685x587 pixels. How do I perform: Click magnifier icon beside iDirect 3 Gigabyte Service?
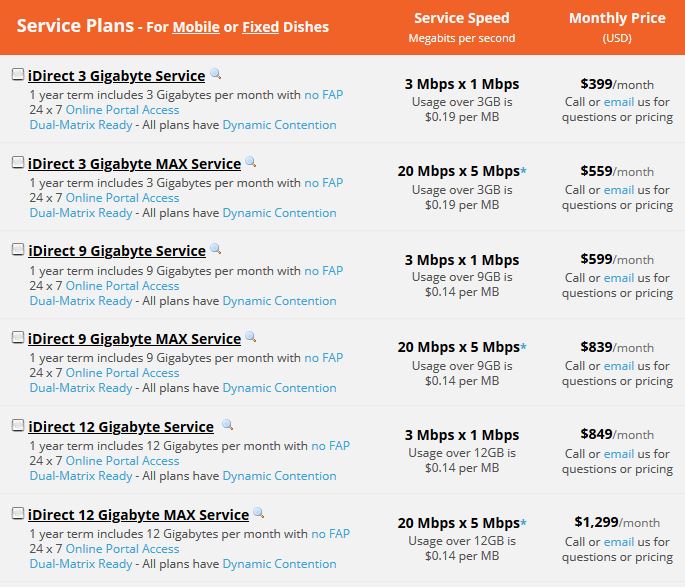215,74
